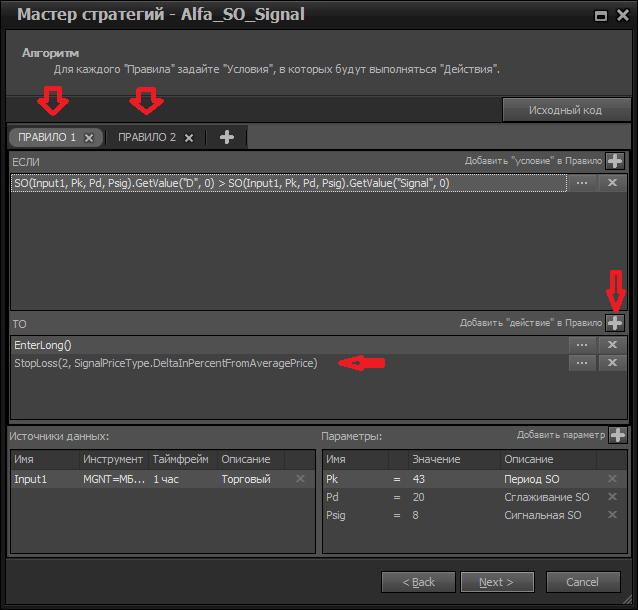Close the ПРАВИЛО 1 tab
This screenshot has height=610, width=638.
point(88,137)
